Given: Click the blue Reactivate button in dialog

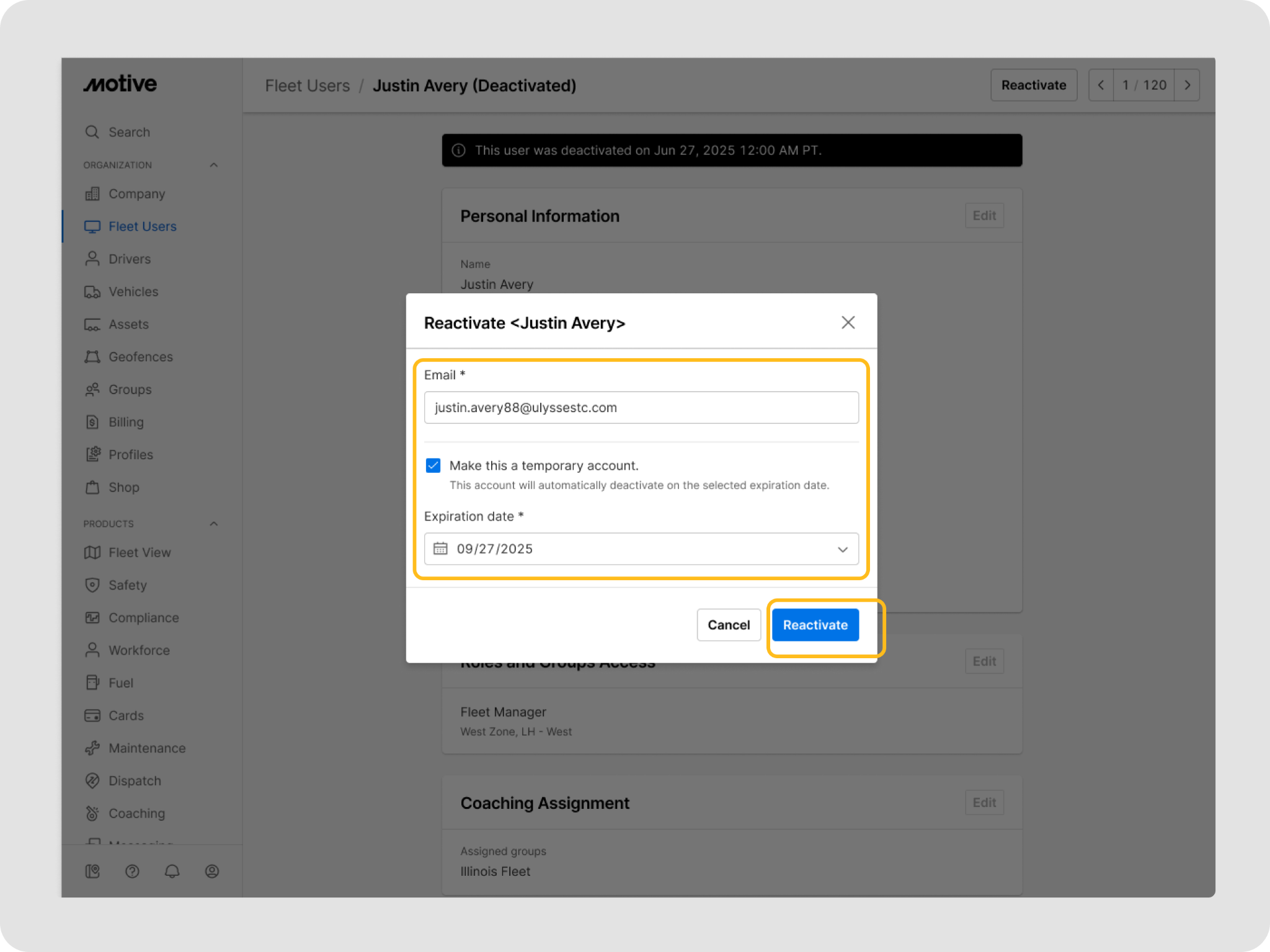Looking at the screenshot, I should click(x=815, y=625).
